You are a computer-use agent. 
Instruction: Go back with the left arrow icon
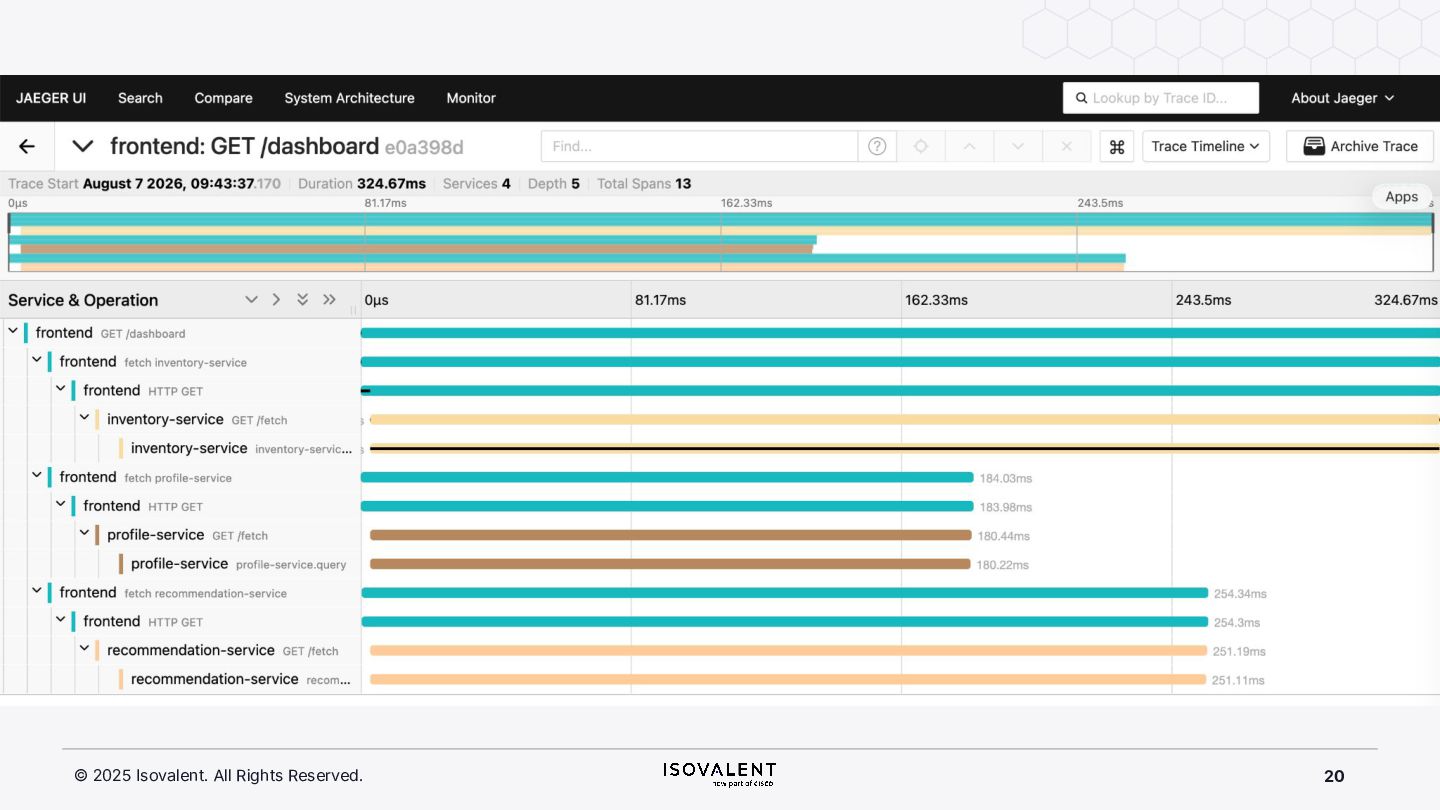pyautogui.click(x=27, y=147)
